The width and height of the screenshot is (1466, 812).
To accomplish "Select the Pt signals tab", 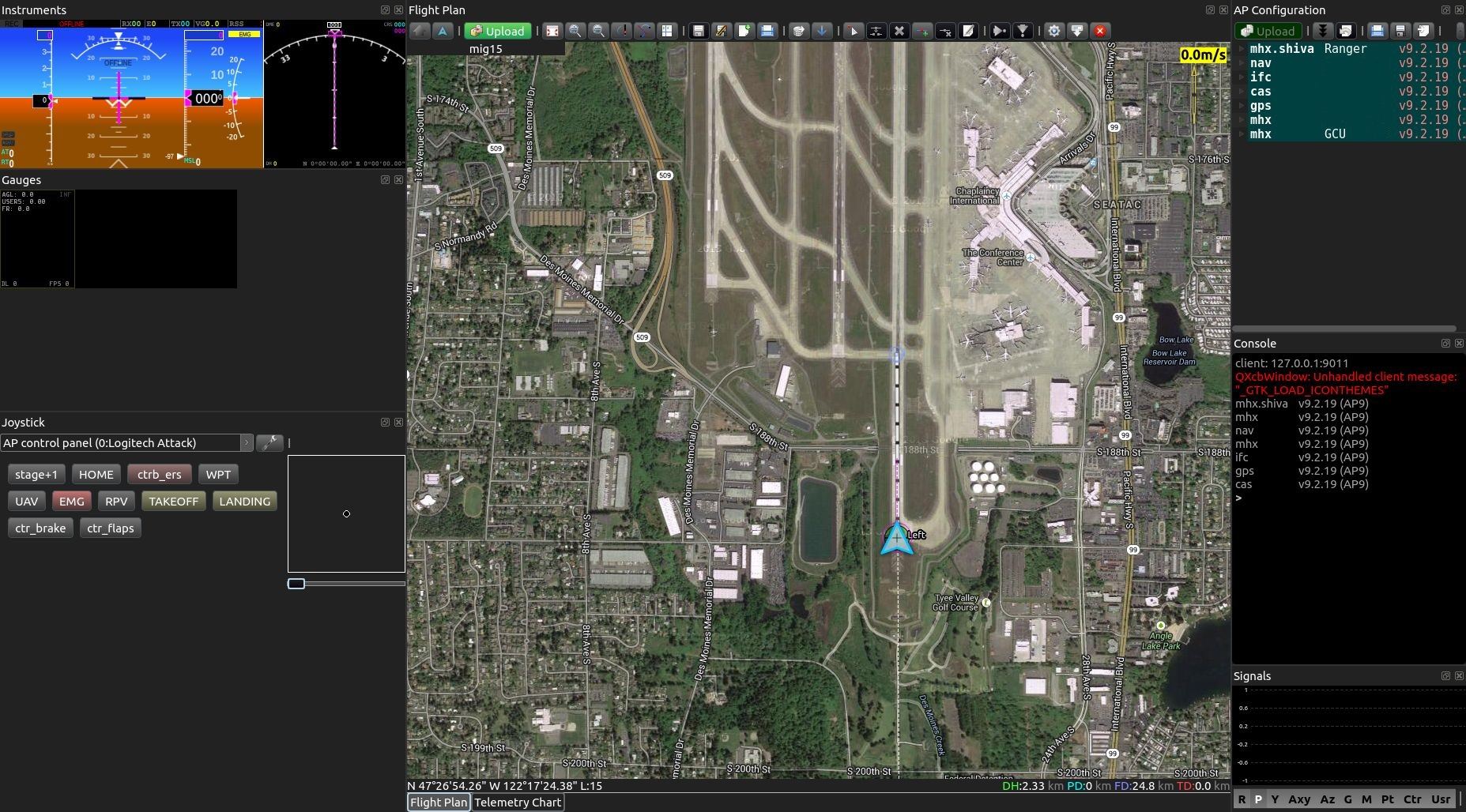I will (1388, 799).
